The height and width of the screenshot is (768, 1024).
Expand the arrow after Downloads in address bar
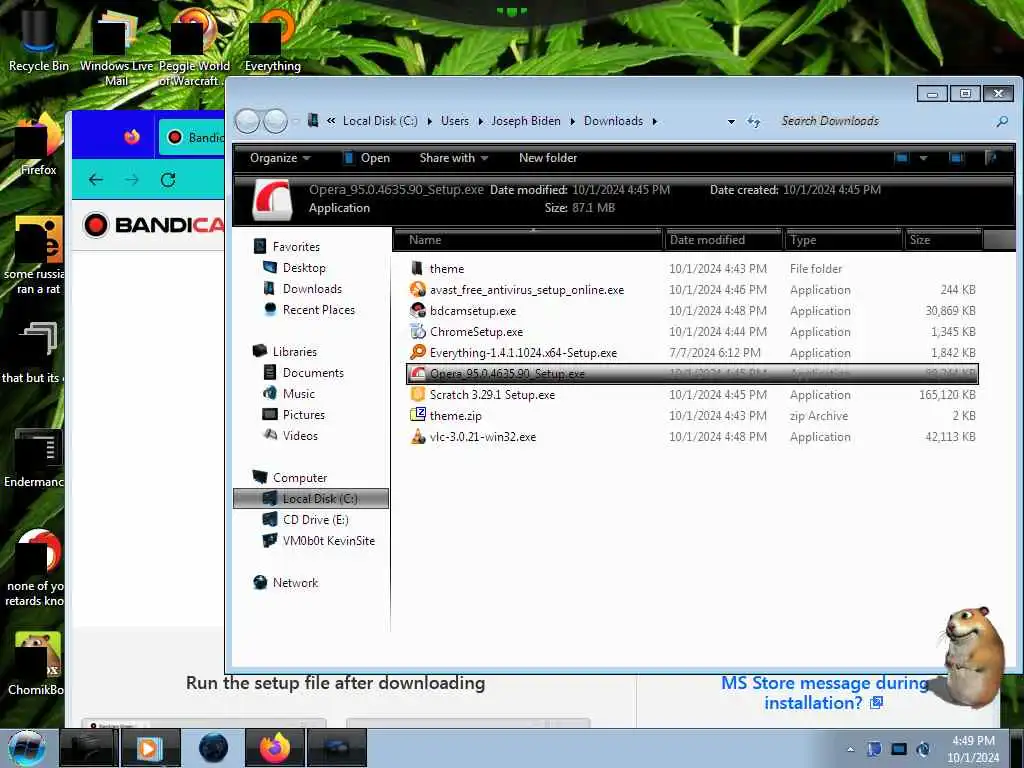654,121
